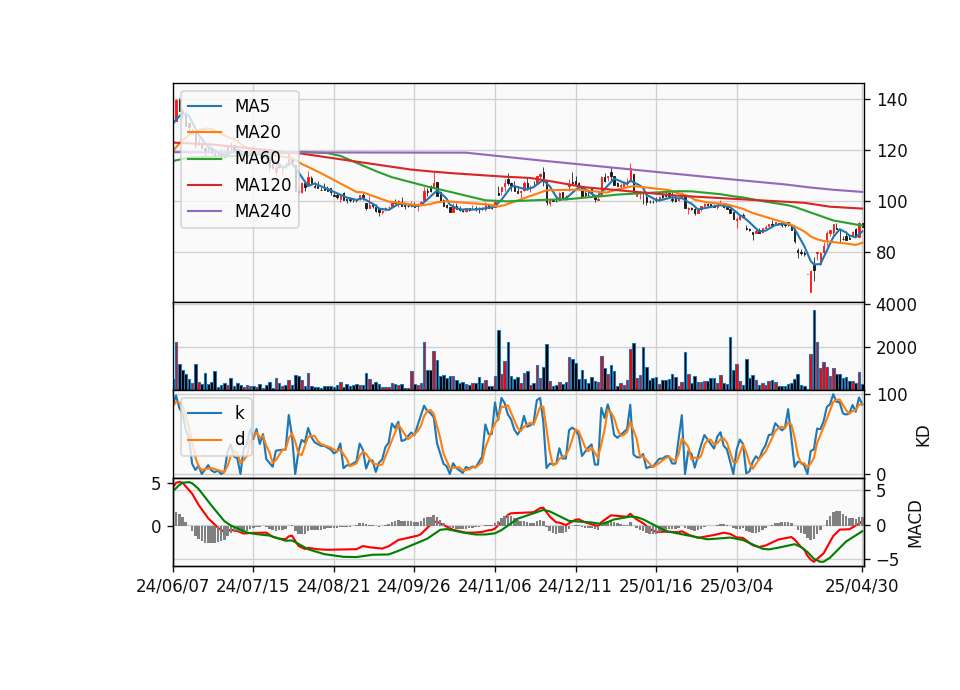Image resolution: width=960 pixels, height=690 pixels.
Task: Click the 24/09/26 date axis label
Action: click(x=414, y=586)
